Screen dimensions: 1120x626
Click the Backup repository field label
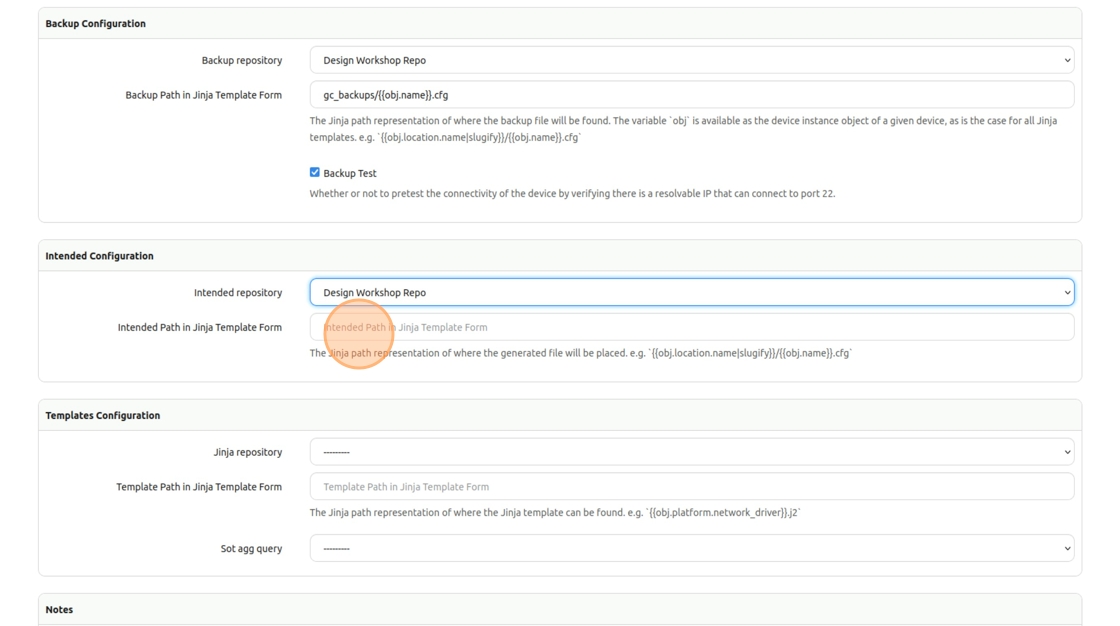pyautogui.click(x=241, y=61)
